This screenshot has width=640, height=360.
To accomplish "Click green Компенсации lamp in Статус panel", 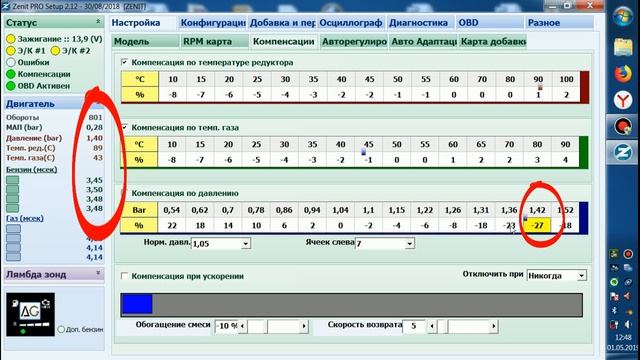I will (x=11, y=74).
